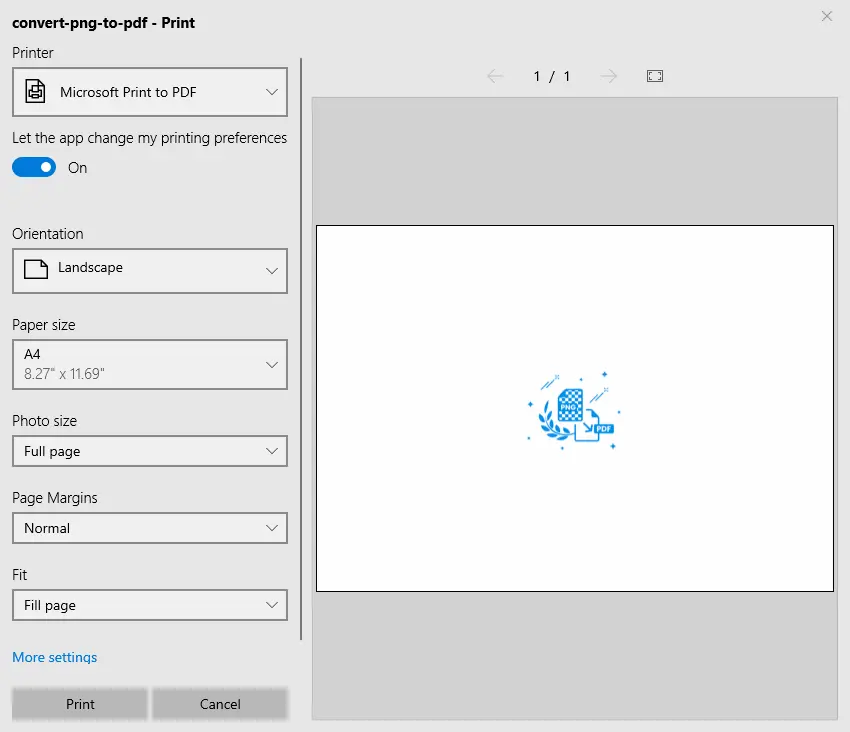850x732 pixels.
Task: Close the Print dialog with the X
Action: pyautogui.click(x=827, y=16)
